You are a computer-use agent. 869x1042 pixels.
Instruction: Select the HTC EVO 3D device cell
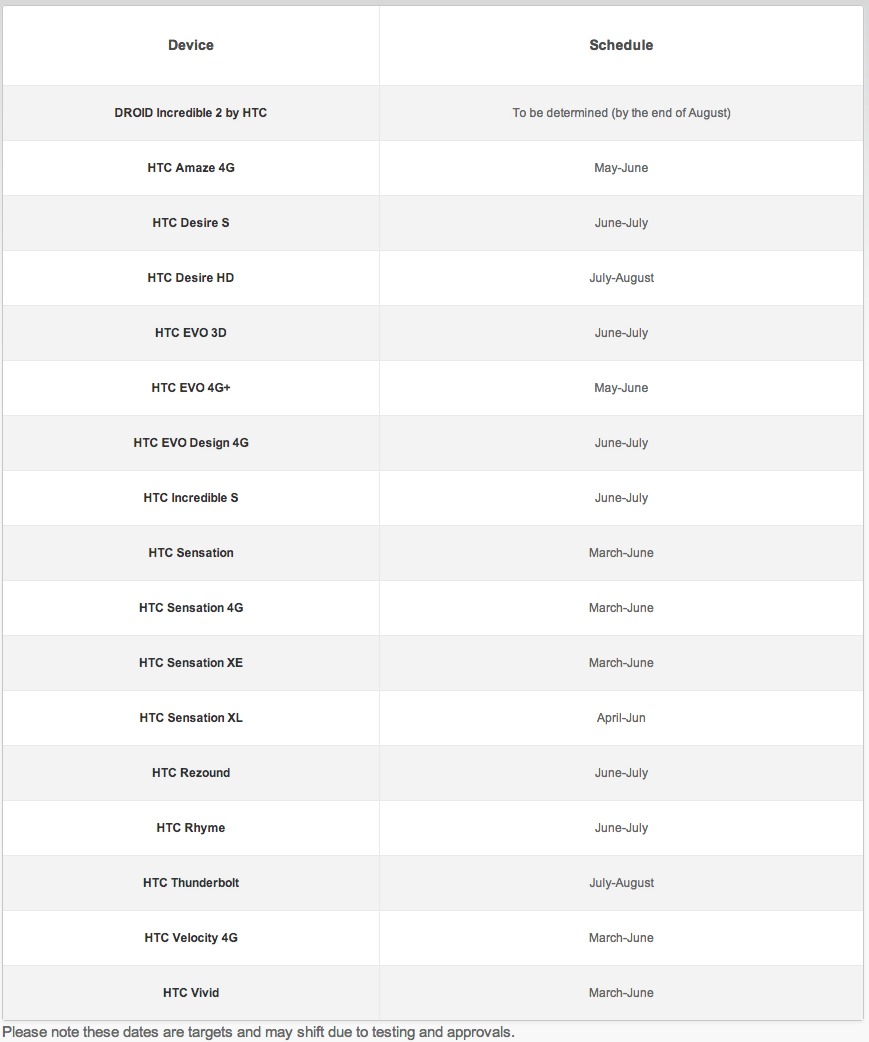pos(191,333)
